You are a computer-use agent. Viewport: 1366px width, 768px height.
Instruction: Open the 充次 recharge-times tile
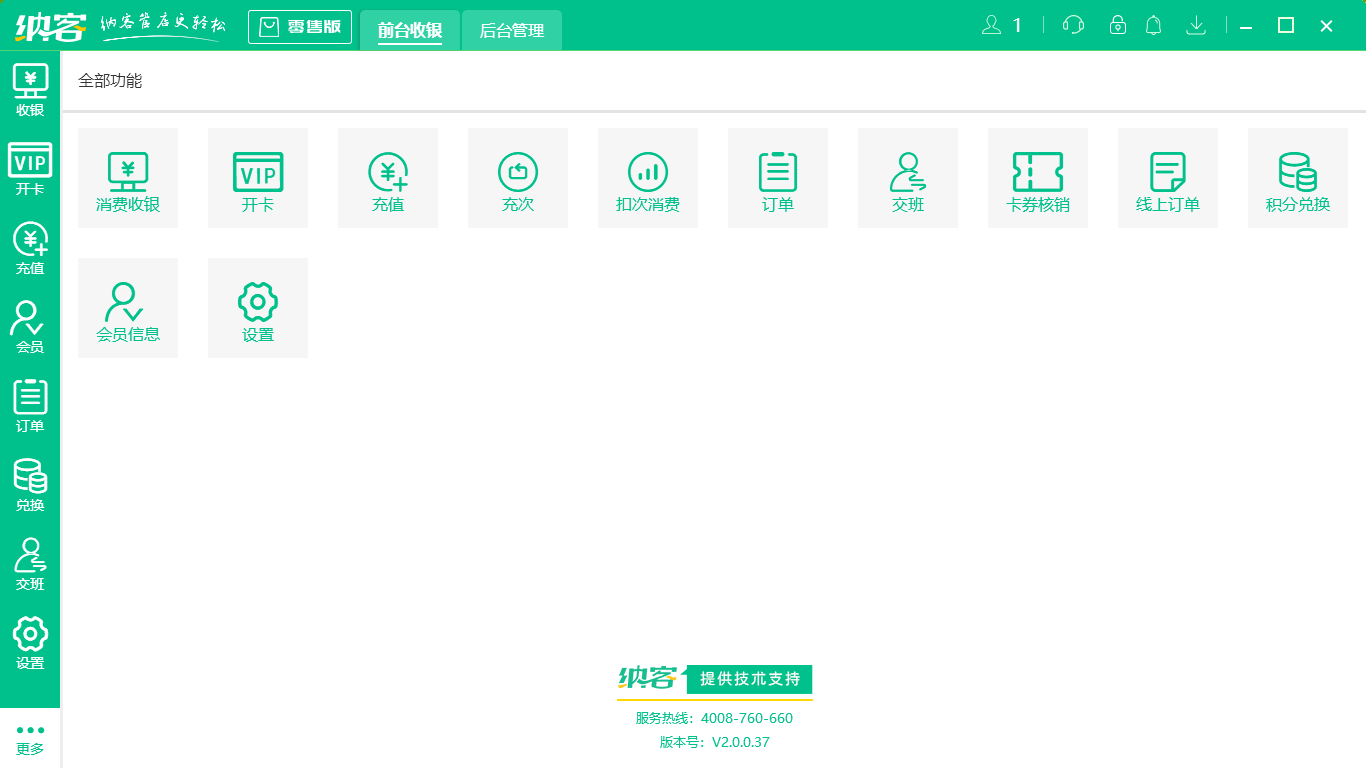point(518,178)
